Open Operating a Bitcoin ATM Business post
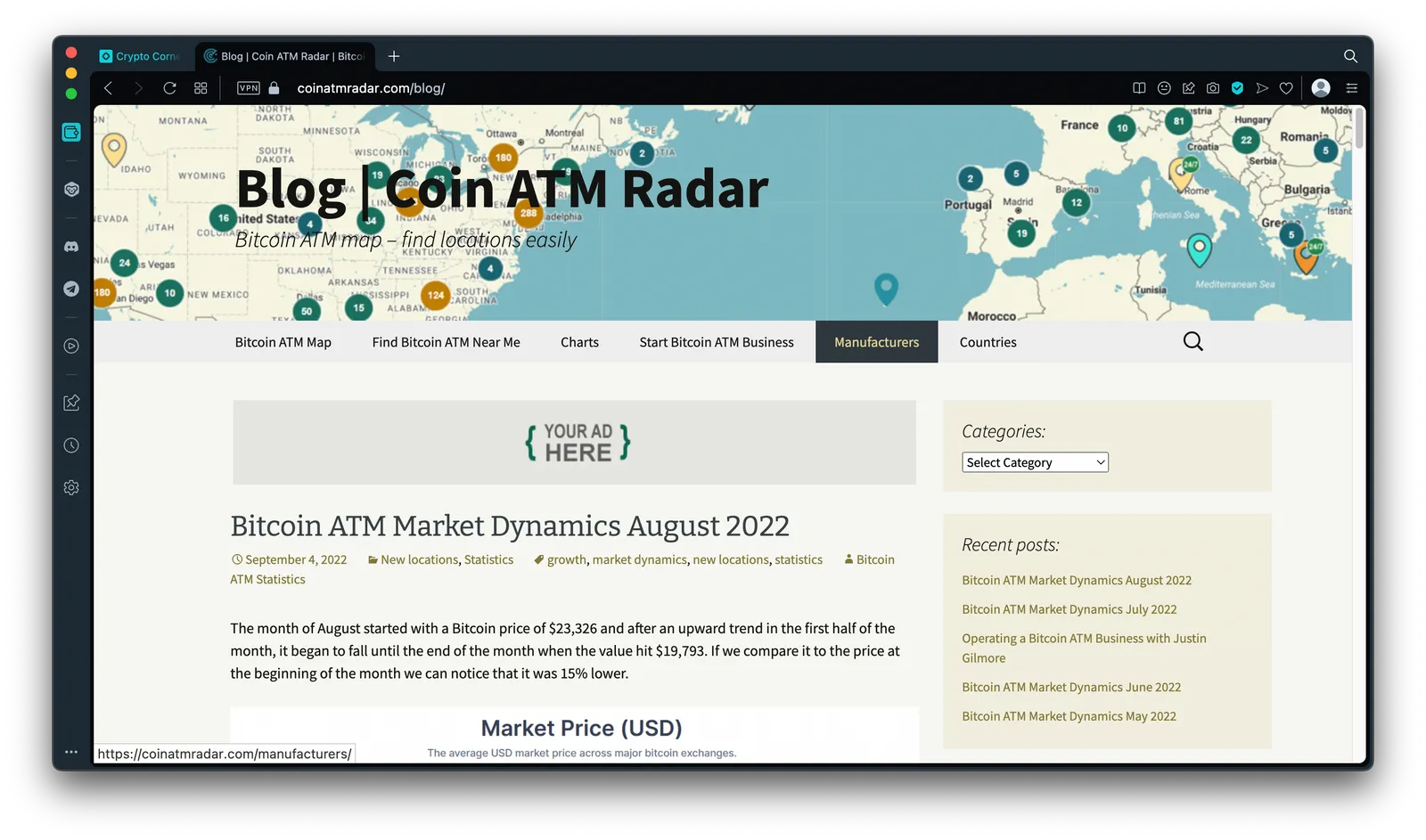Screen dimensions: 1426x840 [1084, 648]
